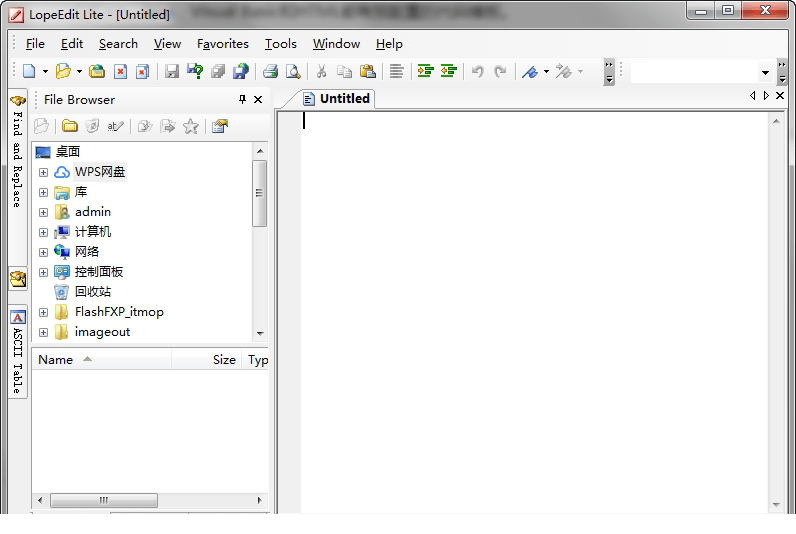
Task: Open the Favorites menu
Action: pos(222,44)
